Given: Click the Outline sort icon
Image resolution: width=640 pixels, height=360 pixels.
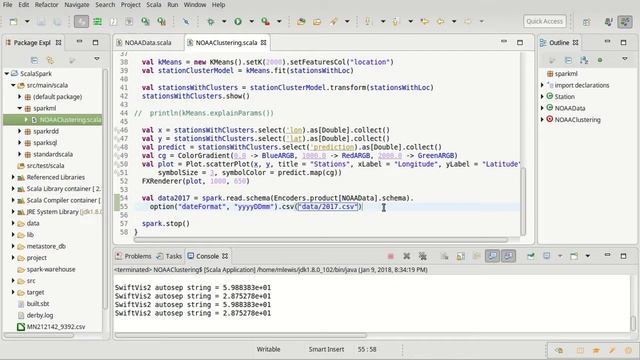Looking at the screenshot, I should click(x=584, y=60).
